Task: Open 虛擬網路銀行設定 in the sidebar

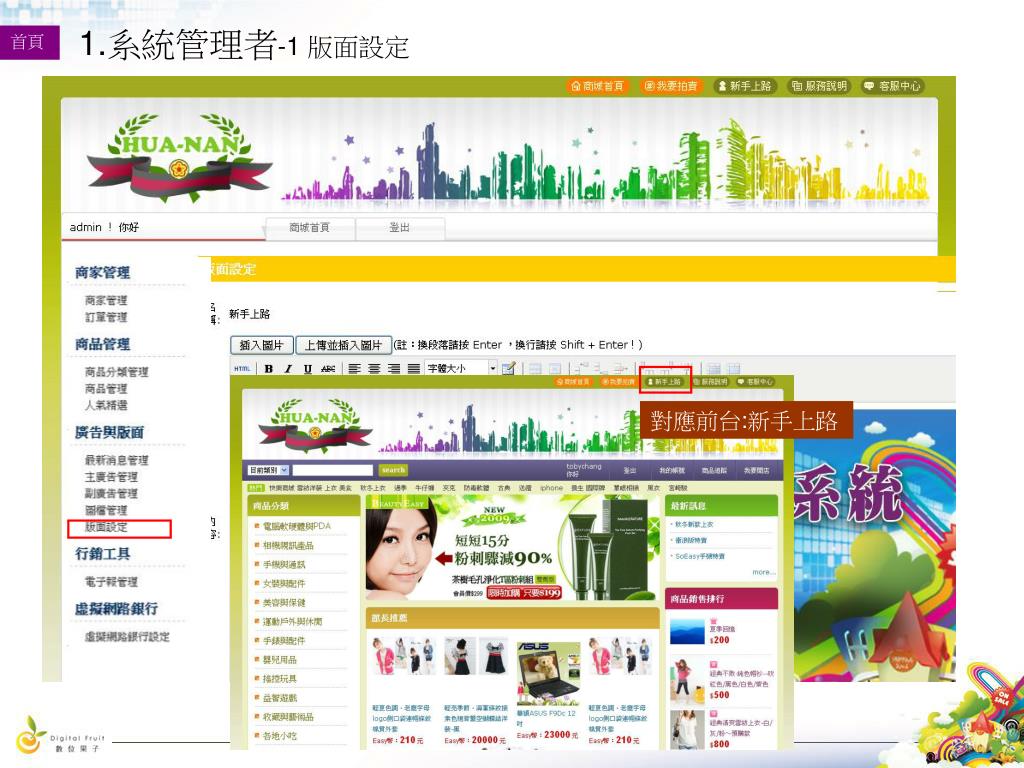Action: click(127, 637)
